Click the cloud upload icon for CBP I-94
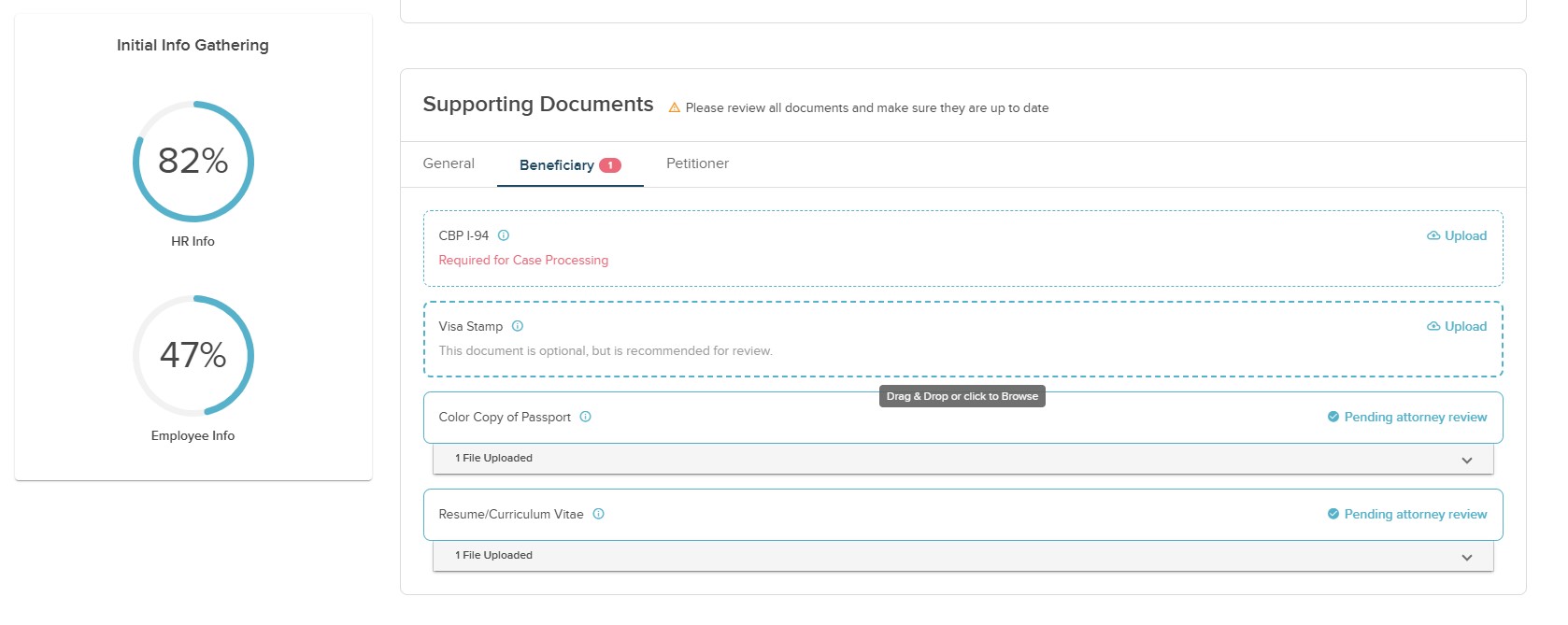Image resolution: width=1568 pixels, height=625 pixels. pyautogui.click(x=1433, y=235)
